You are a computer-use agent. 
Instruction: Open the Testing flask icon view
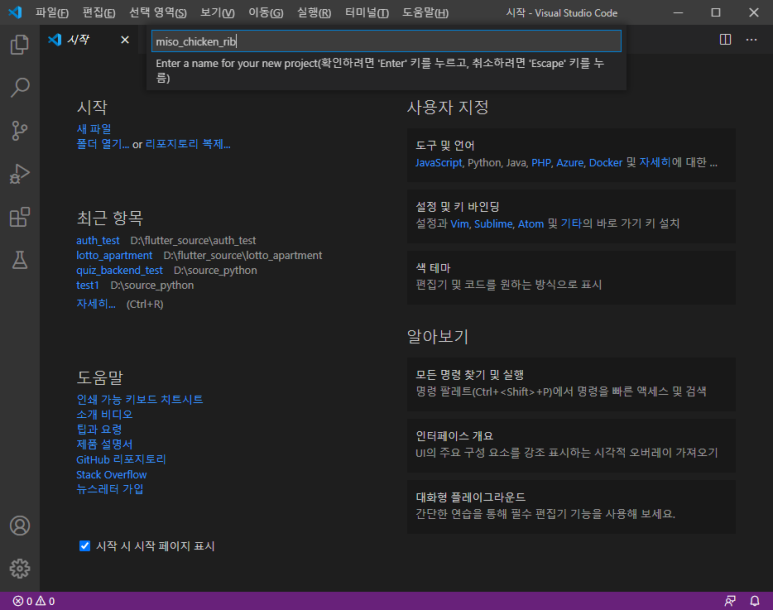(x=20, y=260)
